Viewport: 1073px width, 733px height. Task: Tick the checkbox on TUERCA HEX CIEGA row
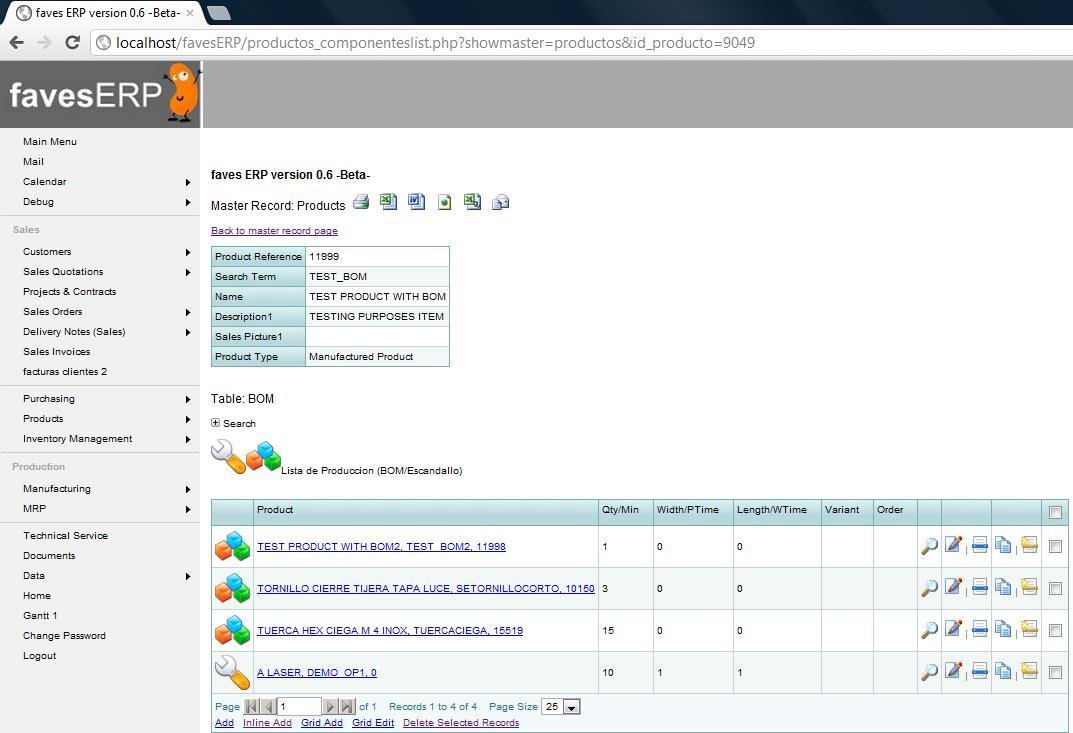click(x=1055, y=630)
